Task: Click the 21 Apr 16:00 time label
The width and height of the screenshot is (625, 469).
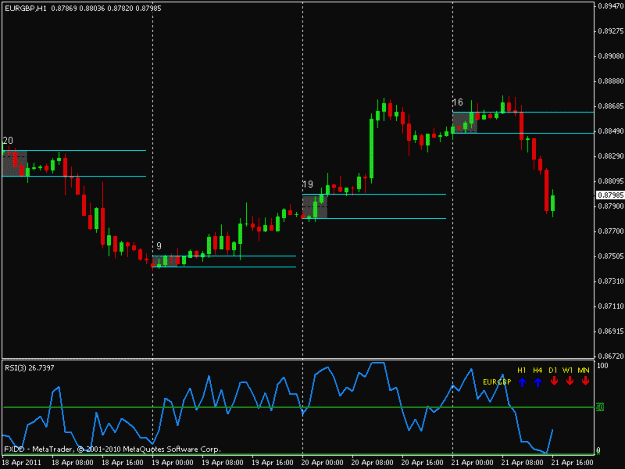Action: (x=572, y=463)
